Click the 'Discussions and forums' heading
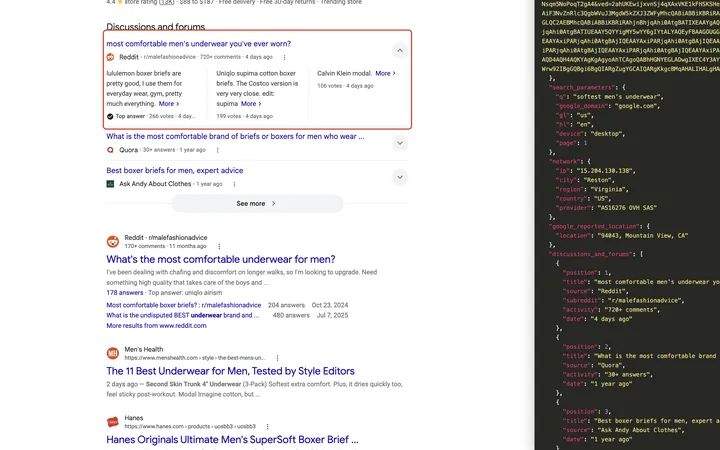The height and width of the screenshot is (450, 720). 156,27
